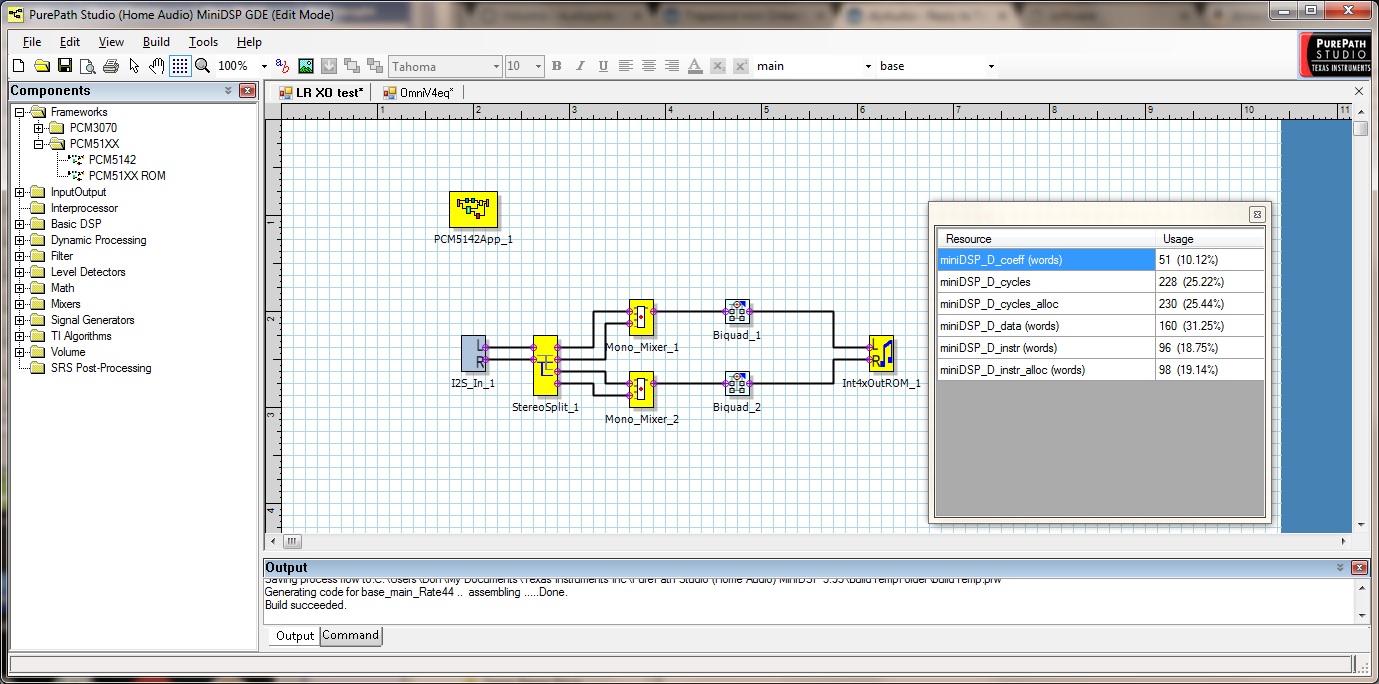The height and width of the screenshot is (684, 1379).
Task: Print the current diagram
Action: coord(111,66)
